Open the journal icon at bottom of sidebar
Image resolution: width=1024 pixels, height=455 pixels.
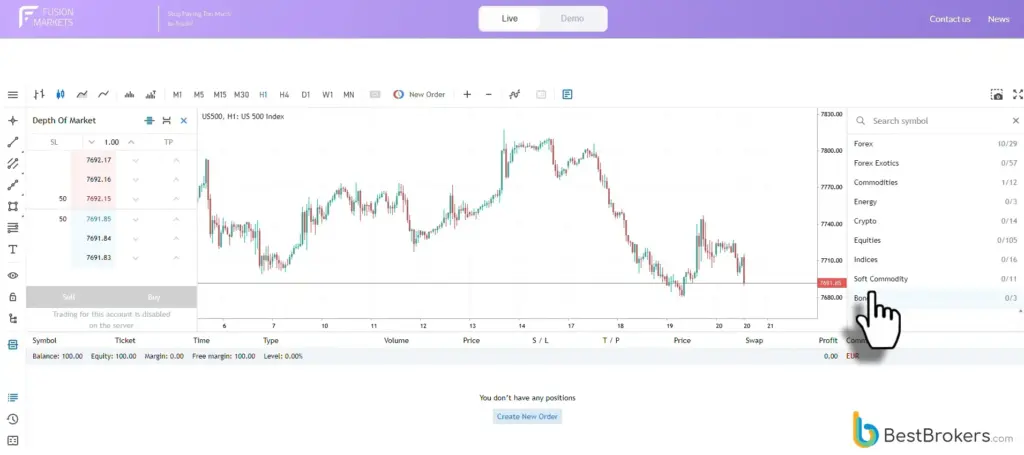(x=12, y=440)
